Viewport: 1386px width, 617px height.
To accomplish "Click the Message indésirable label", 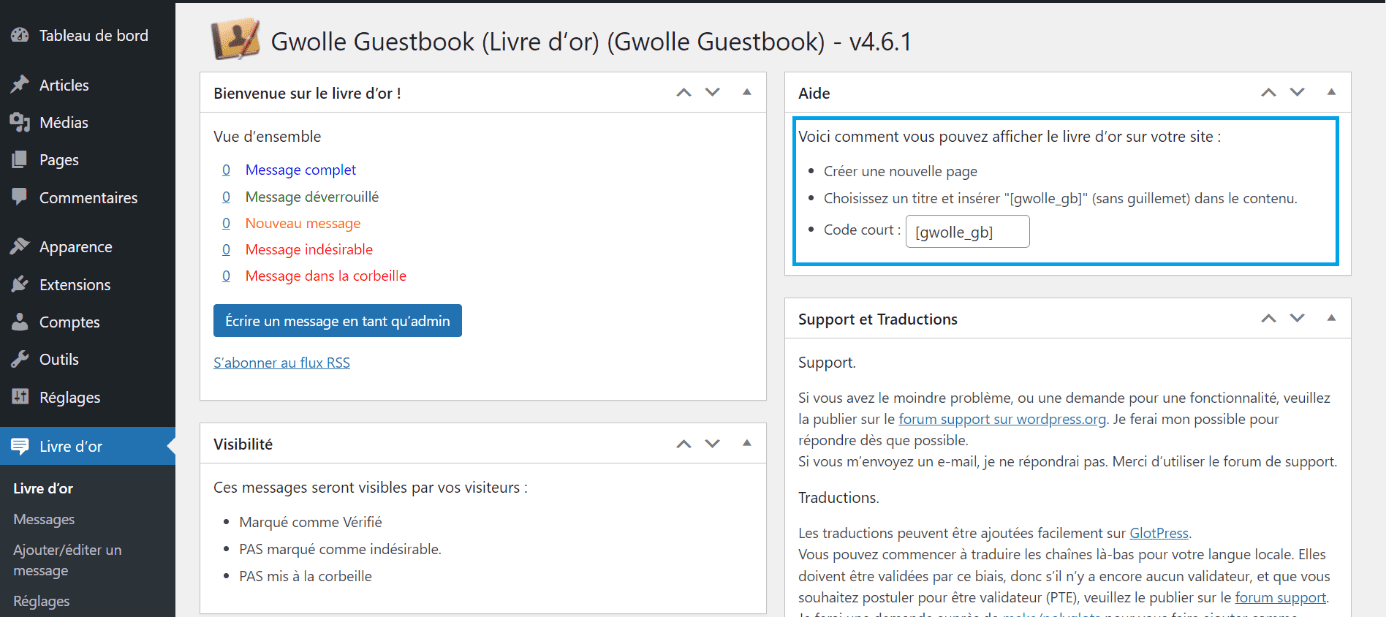I will click(309, 249).
